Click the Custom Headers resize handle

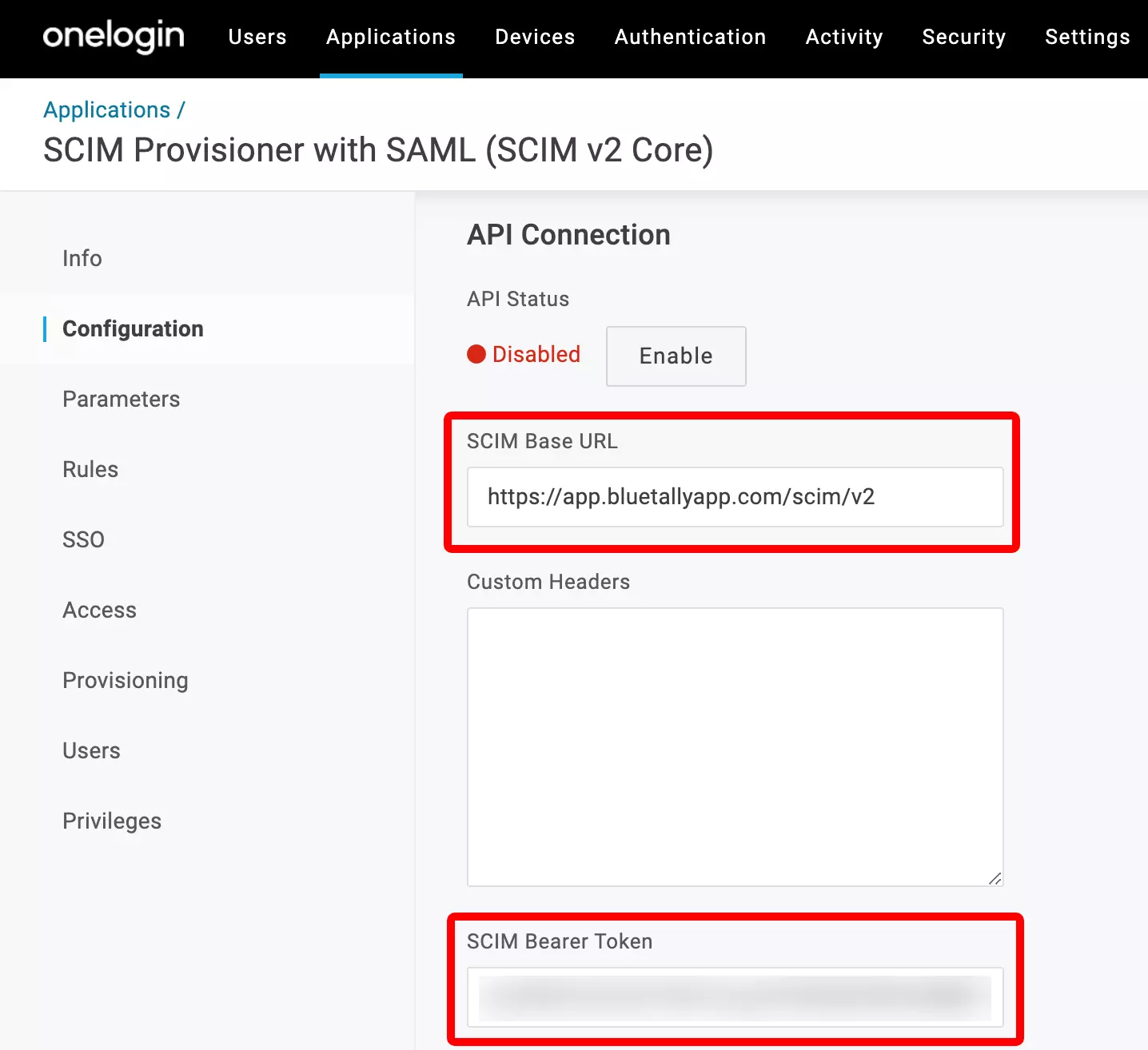pos(995,878)
